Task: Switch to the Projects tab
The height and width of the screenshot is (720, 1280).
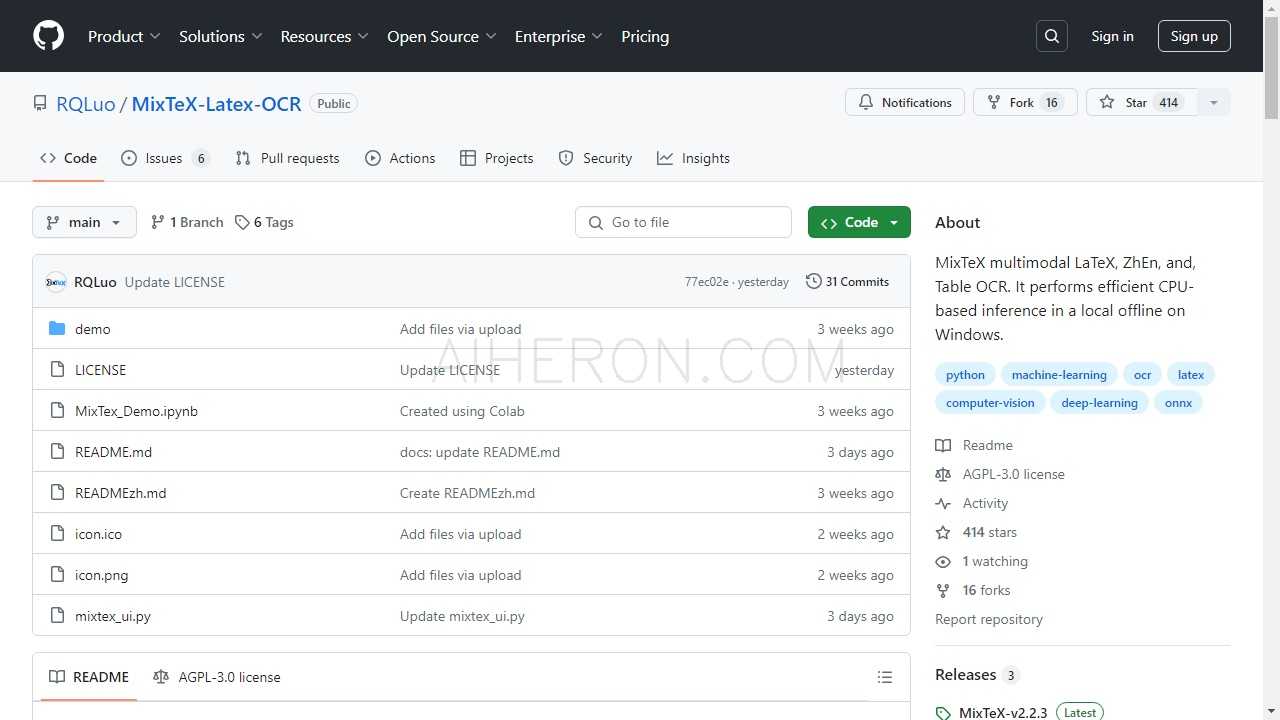Action: pos(497,158)
